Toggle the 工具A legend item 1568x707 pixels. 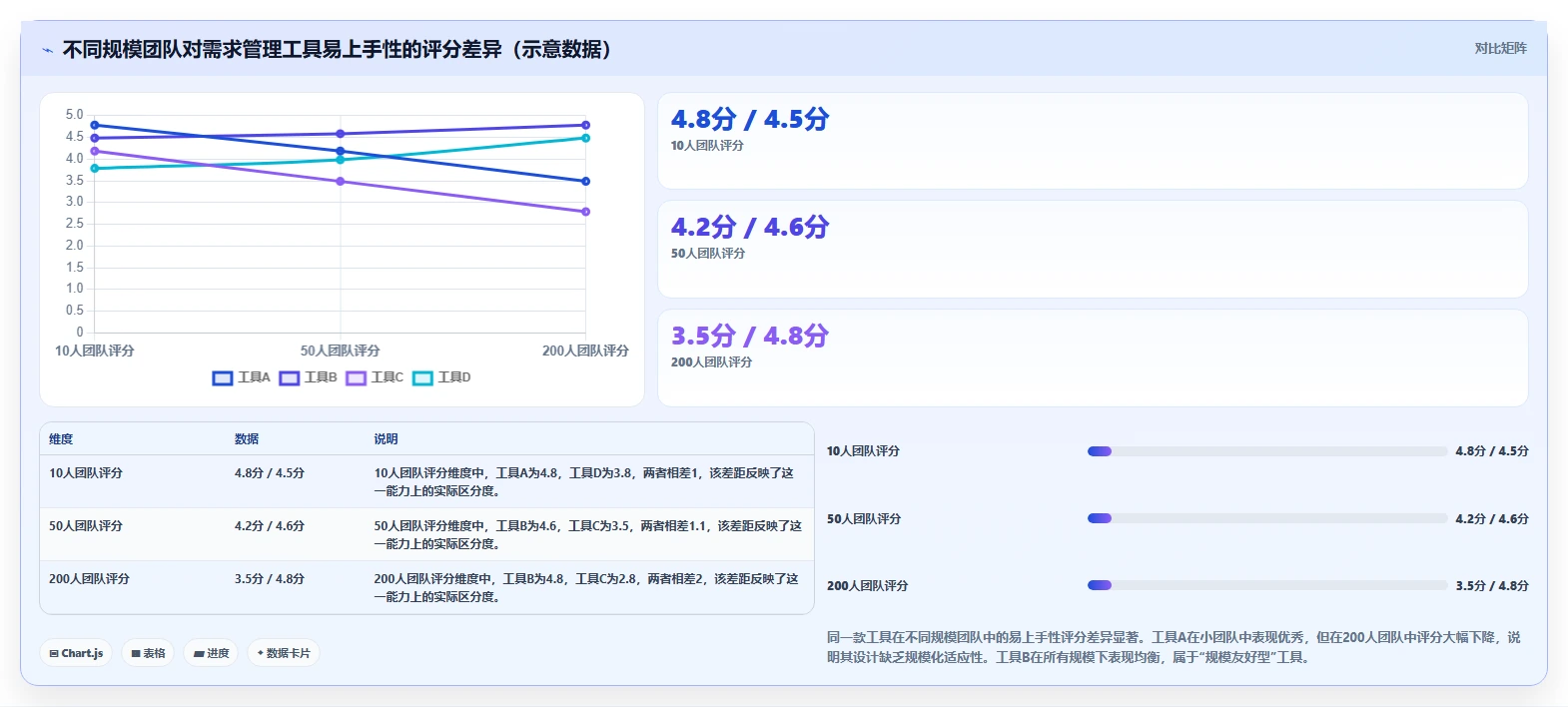[242, 377]
